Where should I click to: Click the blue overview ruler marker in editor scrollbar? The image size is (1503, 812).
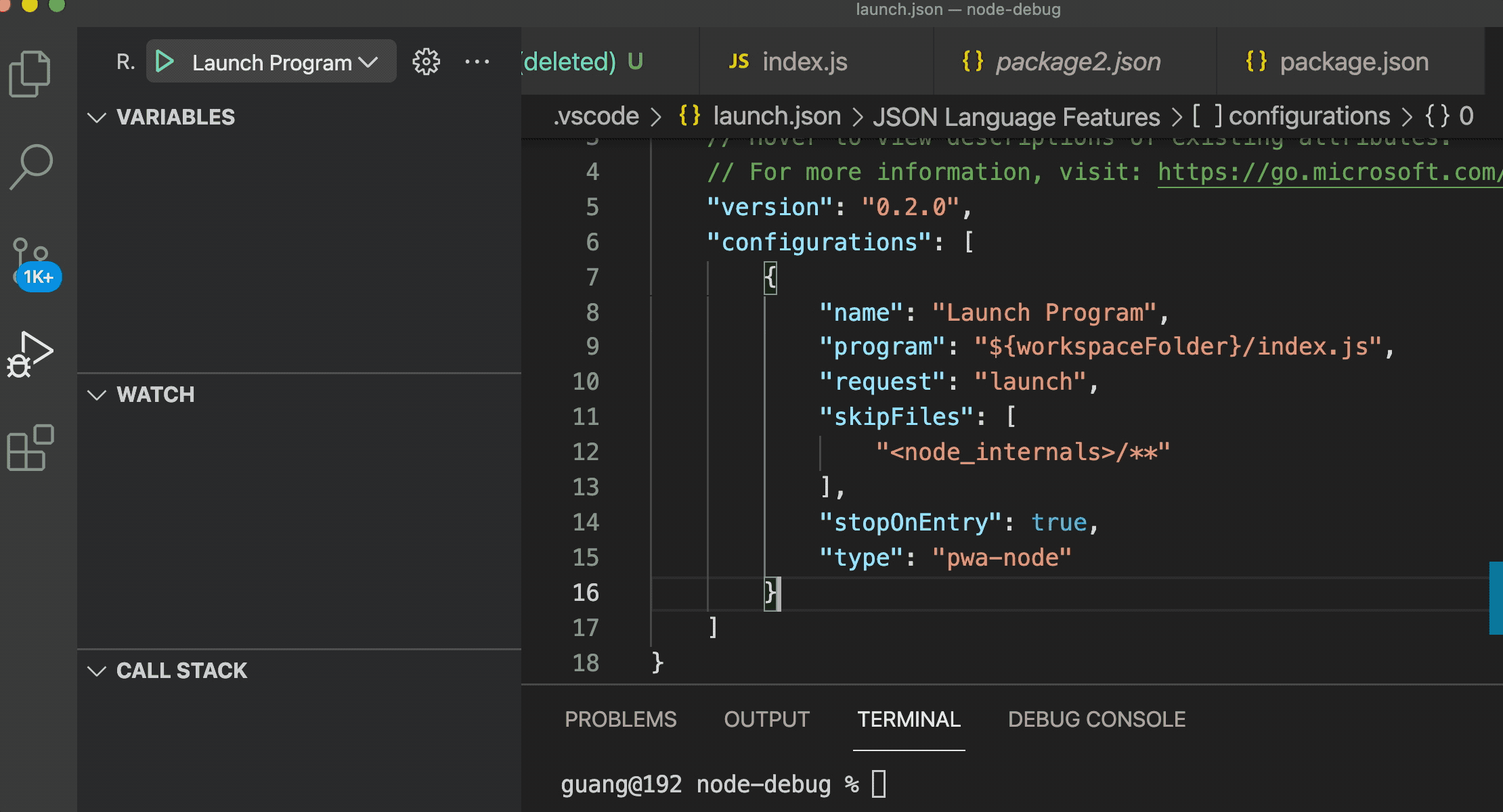coord(1496,597)
